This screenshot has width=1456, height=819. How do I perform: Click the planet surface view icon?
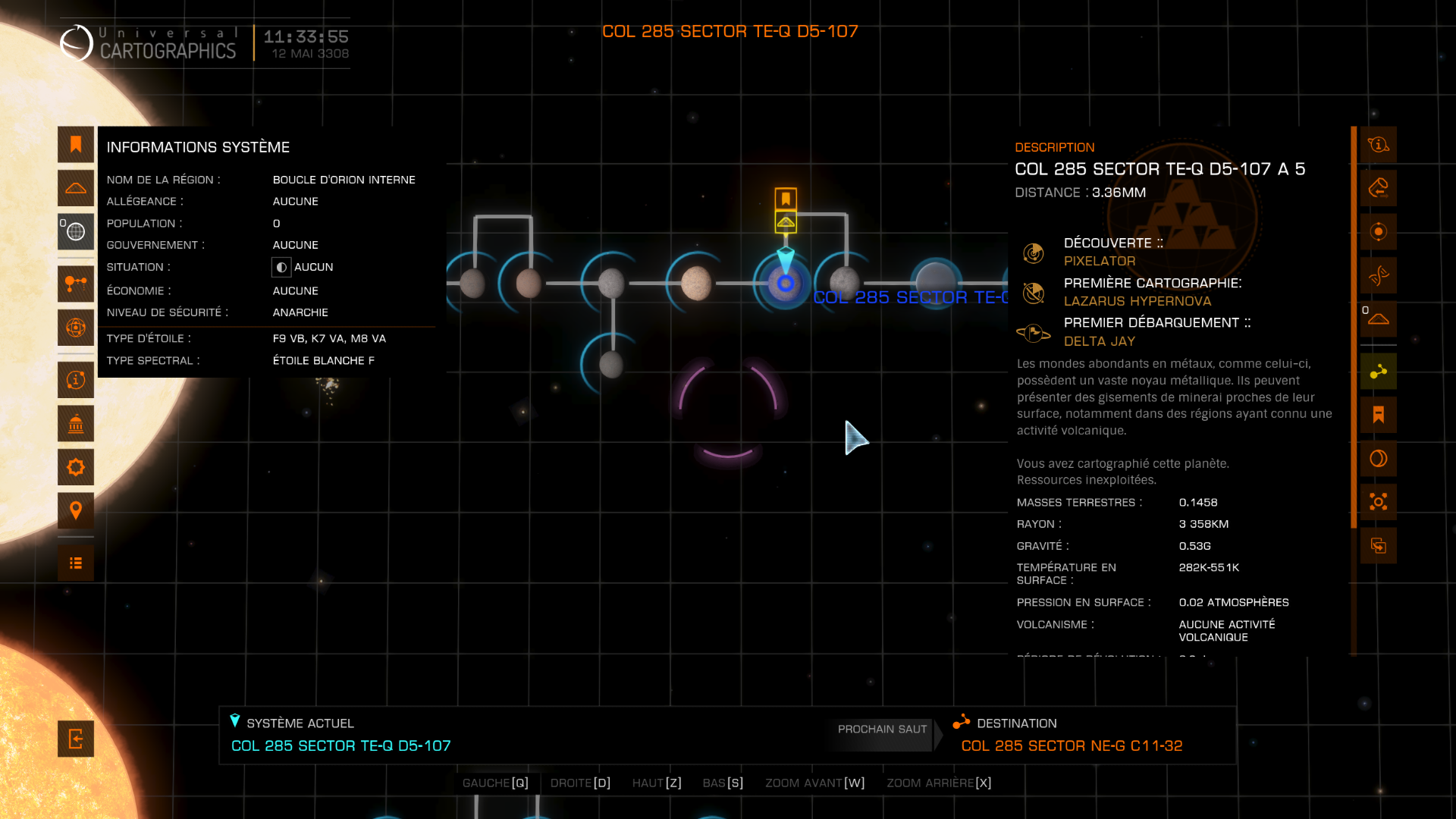click(x=1379, y=459)
